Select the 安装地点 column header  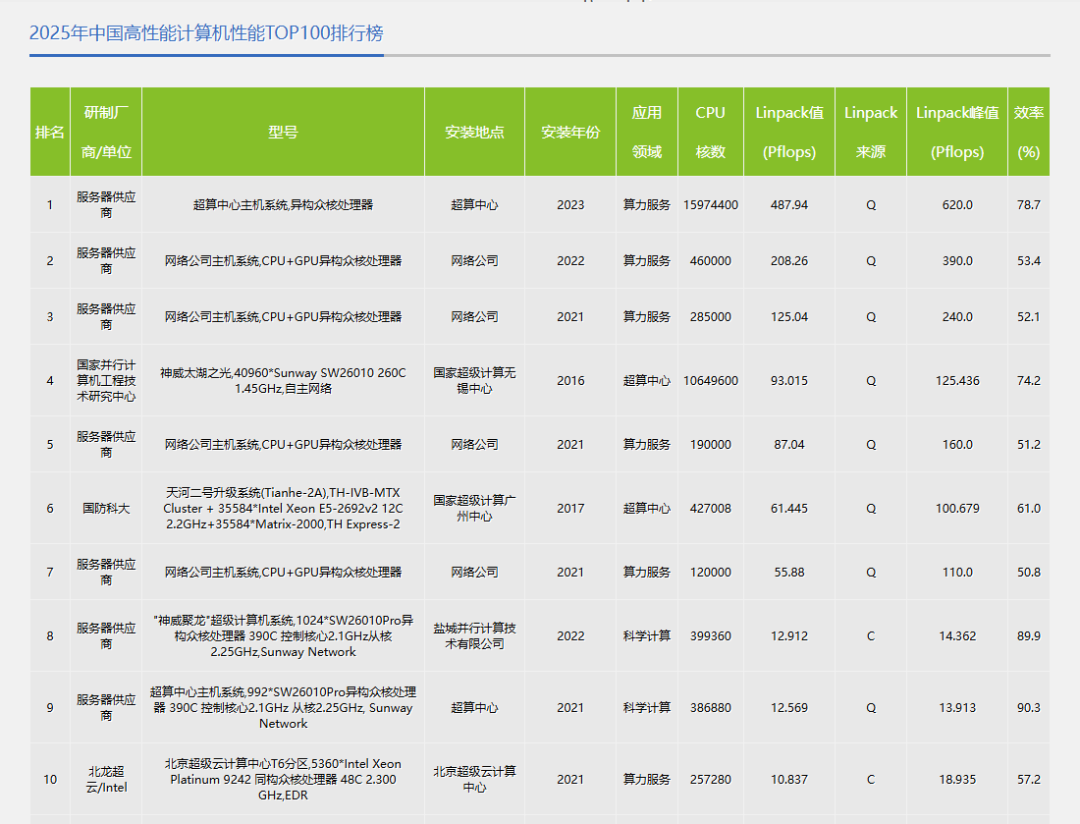tap(474, 132)
